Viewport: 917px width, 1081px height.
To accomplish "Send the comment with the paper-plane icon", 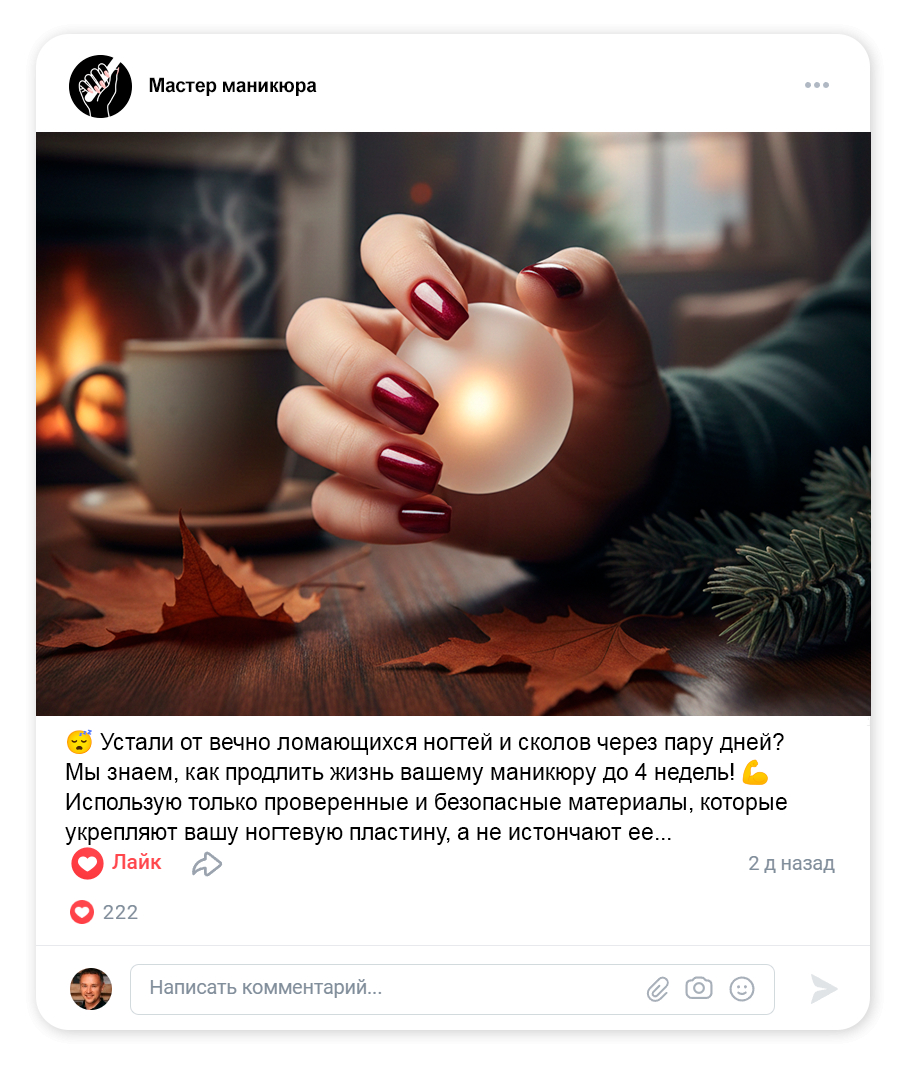I will point(823,989).
